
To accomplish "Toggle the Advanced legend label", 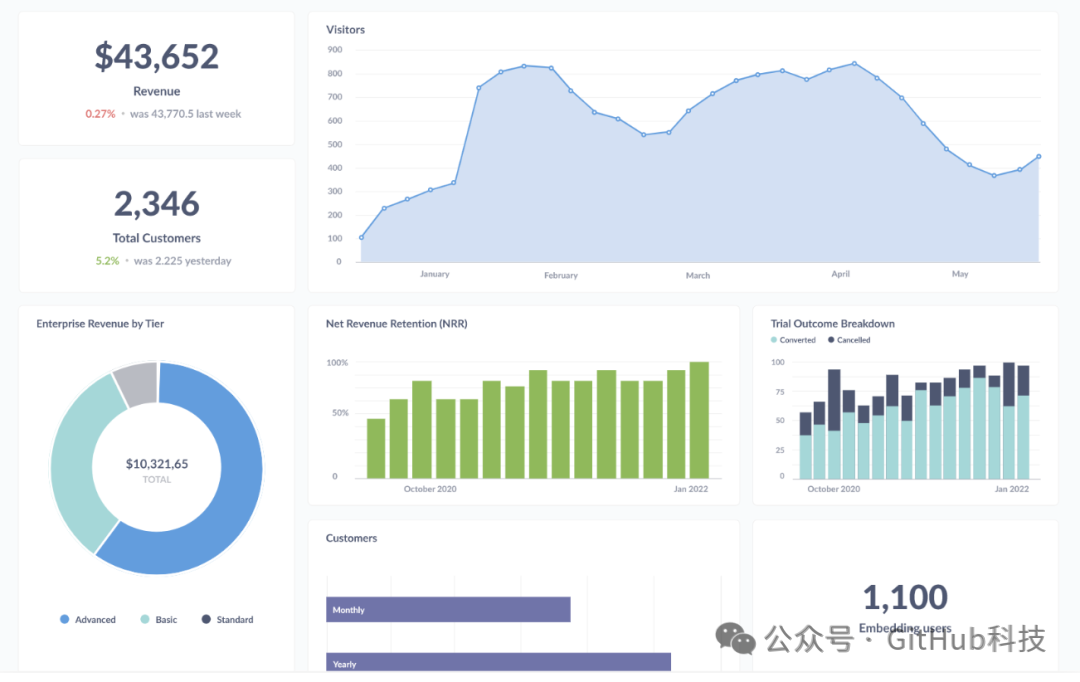I will (x=95, y=619).
